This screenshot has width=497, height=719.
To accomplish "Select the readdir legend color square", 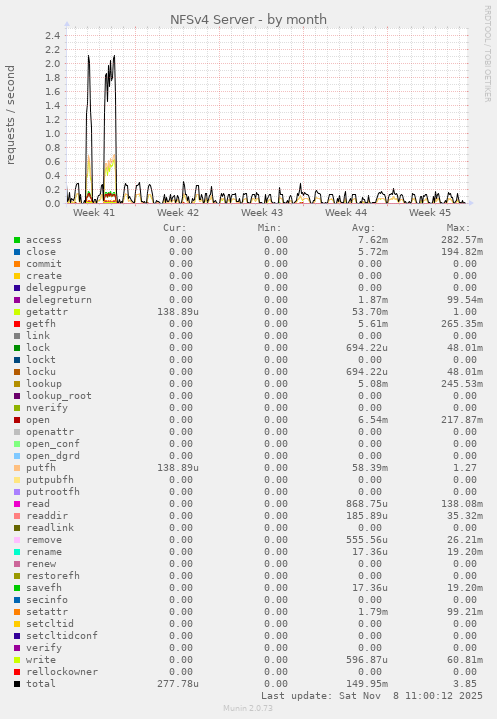I will 17,516.
